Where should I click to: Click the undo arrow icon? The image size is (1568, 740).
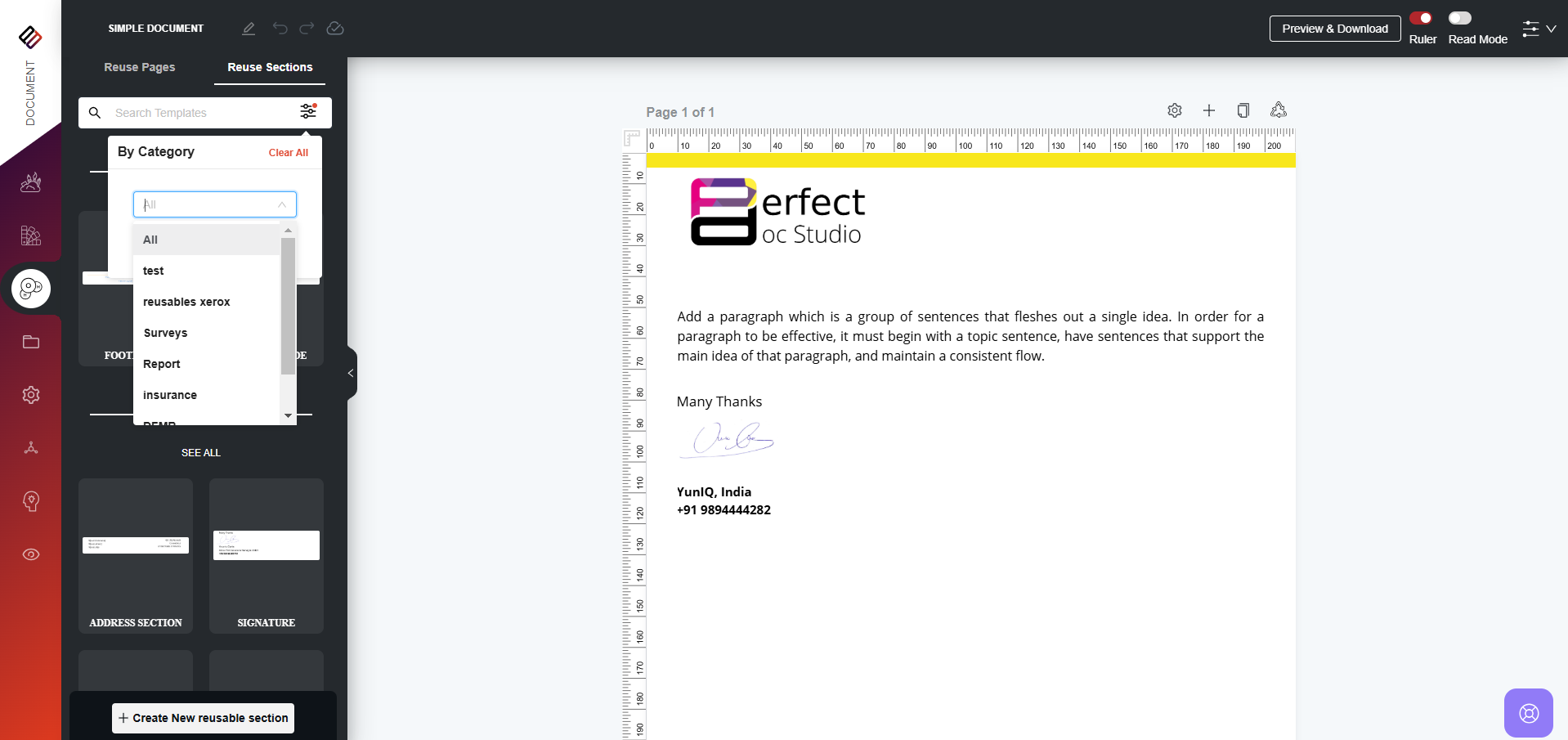click(280, 29)
